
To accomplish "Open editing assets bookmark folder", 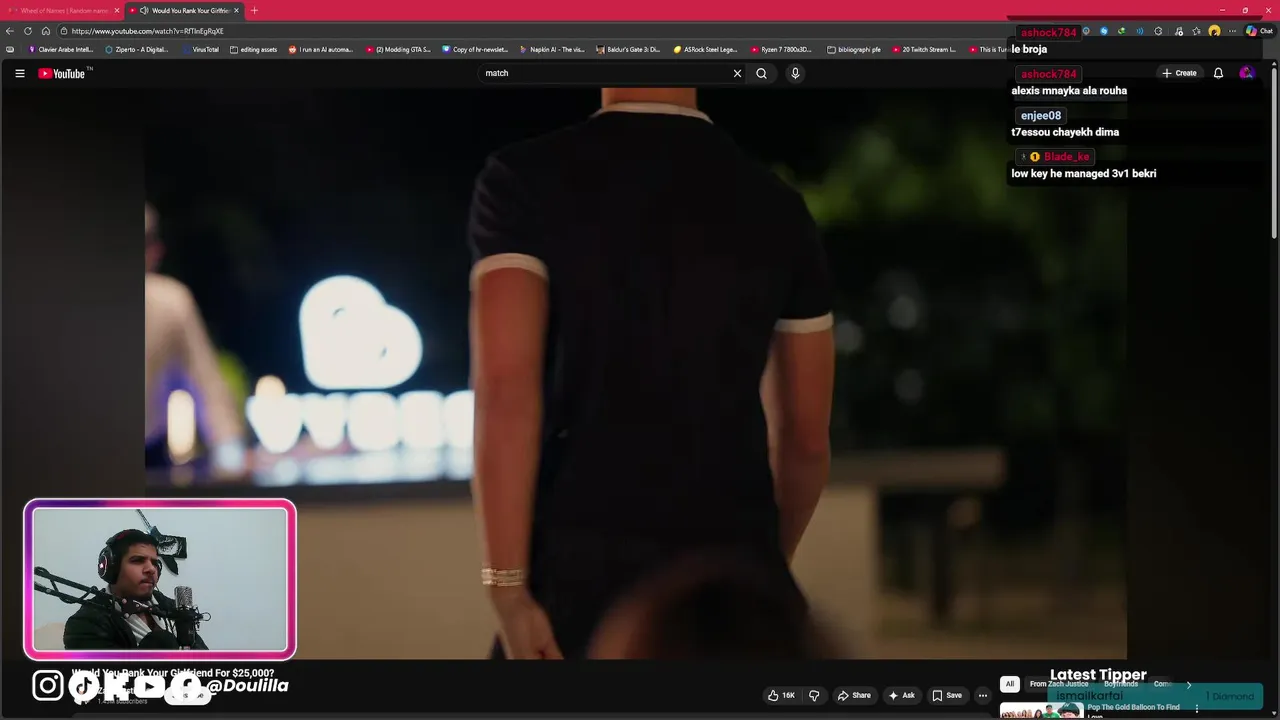I will click(253, 49).
